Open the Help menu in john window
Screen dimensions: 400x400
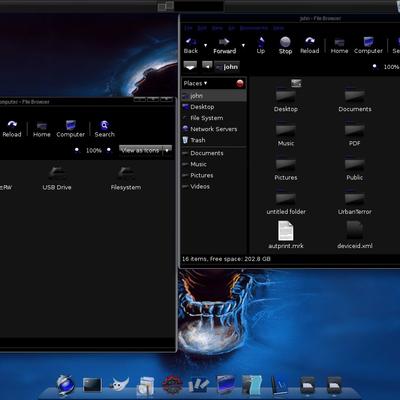279,28
